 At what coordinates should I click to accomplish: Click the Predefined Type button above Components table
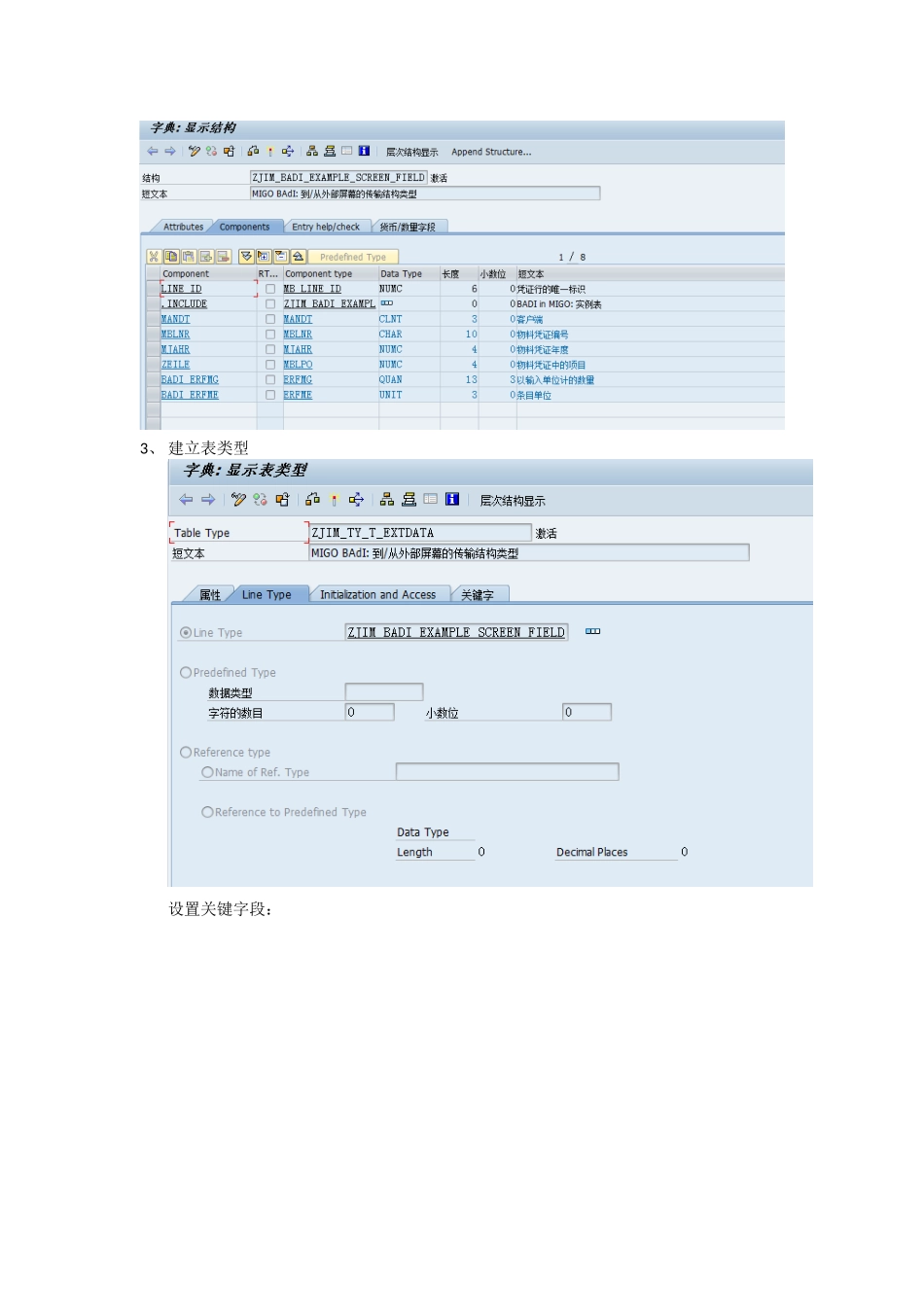click(353, 257)
